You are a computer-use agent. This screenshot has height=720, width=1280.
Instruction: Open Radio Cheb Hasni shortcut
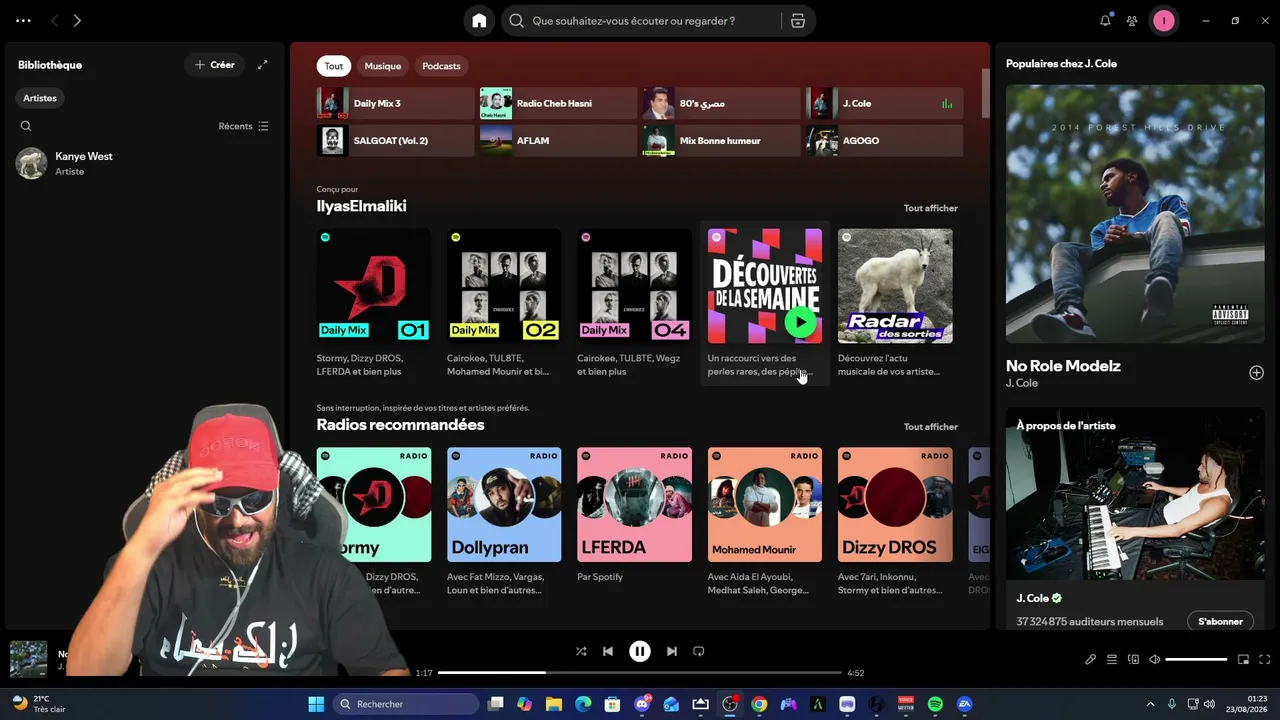pyautogui.click(x=559, y=103)
